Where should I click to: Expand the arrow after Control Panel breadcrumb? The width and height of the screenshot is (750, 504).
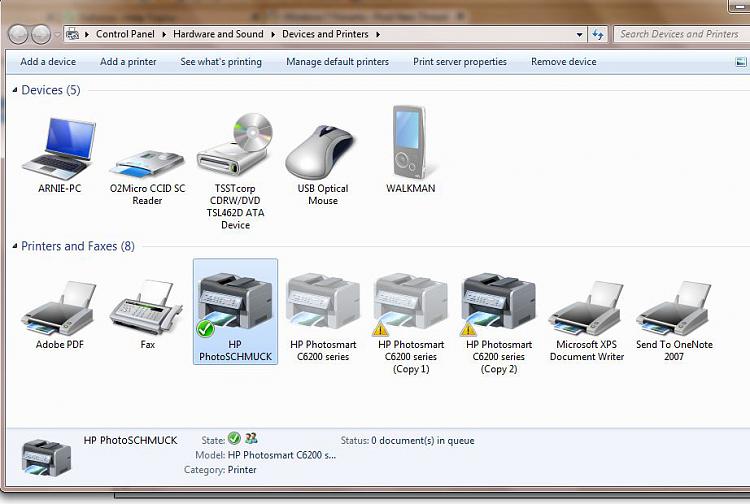point(164,34)
